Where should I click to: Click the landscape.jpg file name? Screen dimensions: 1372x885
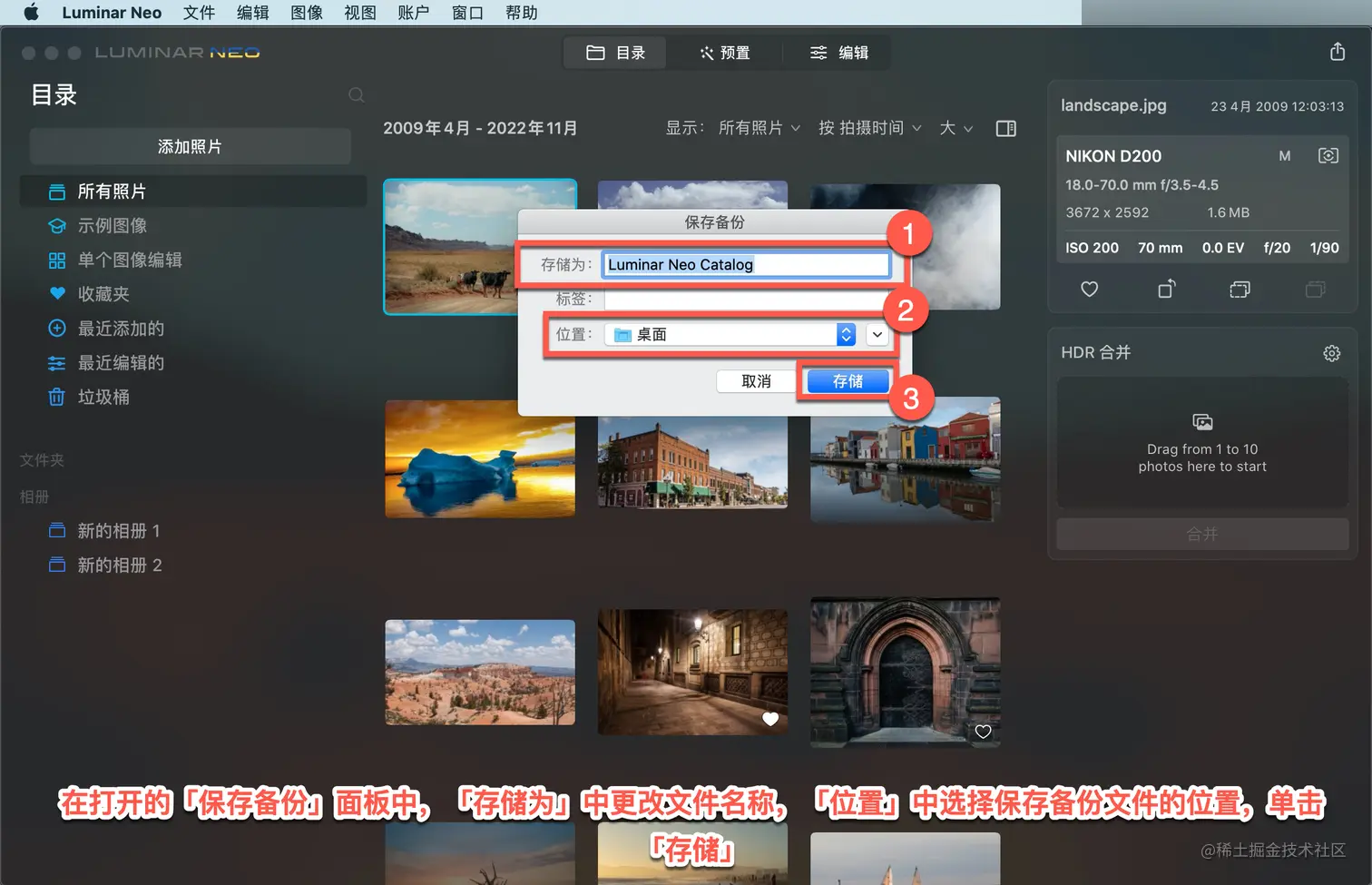[x=1113, y=105]
